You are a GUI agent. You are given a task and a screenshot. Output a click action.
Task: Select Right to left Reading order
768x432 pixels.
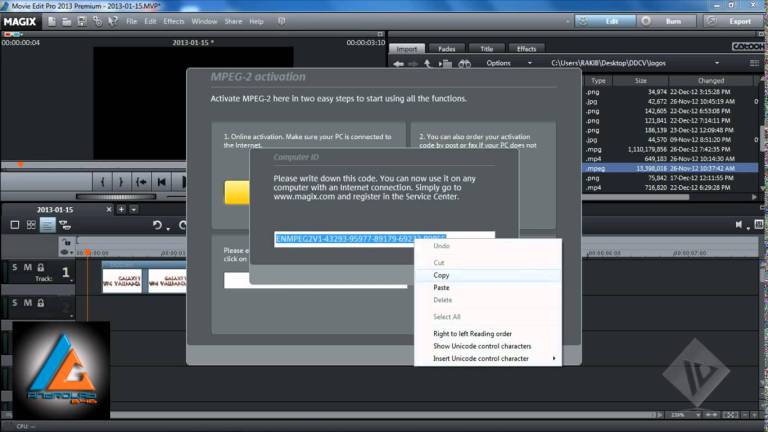pos(488,334)
